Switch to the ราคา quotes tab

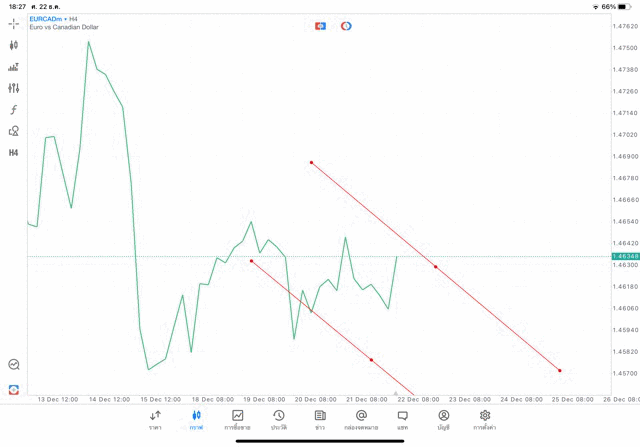click(155, 419)
